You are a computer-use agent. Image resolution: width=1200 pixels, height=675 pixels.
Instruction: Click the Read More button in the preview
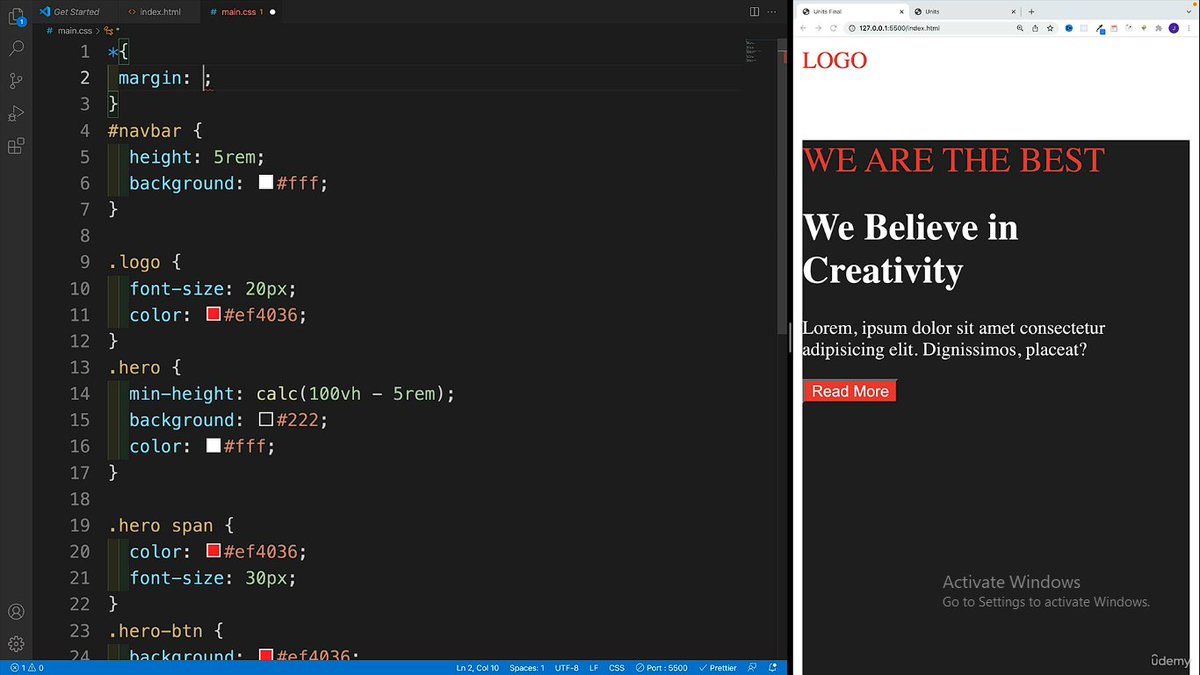pyautogui.click(x=849, y=391)
